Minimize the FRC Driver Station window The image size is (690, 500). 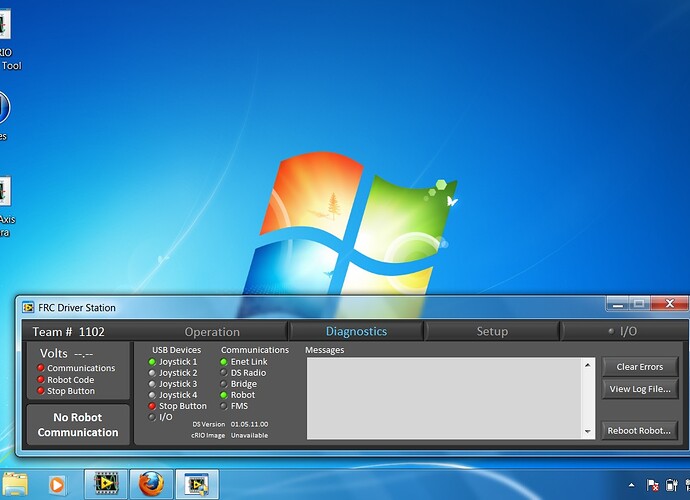coord(618,304)
